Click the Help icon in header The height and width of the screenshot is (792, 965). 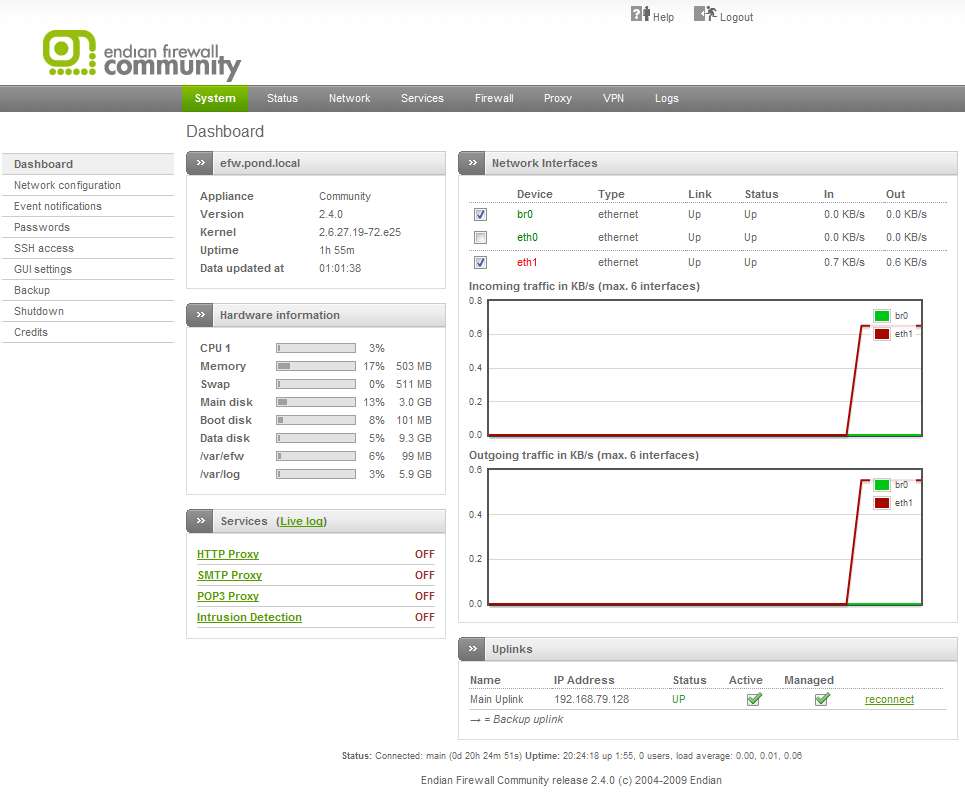tap(640, 14)
